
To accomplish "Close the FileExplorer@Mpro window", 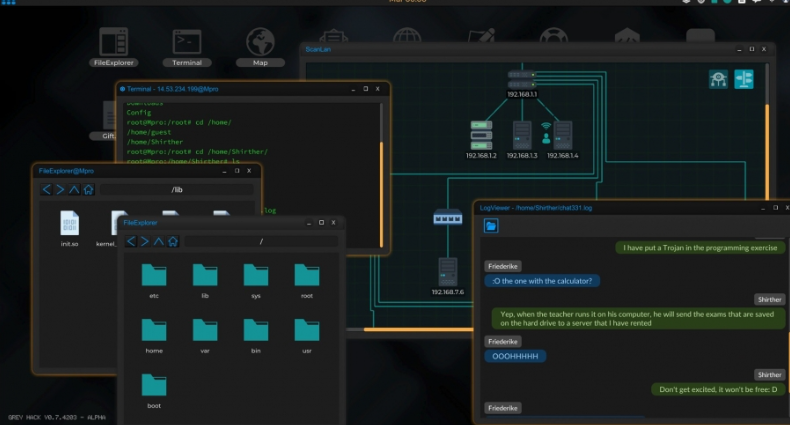I will click(249, 171).
